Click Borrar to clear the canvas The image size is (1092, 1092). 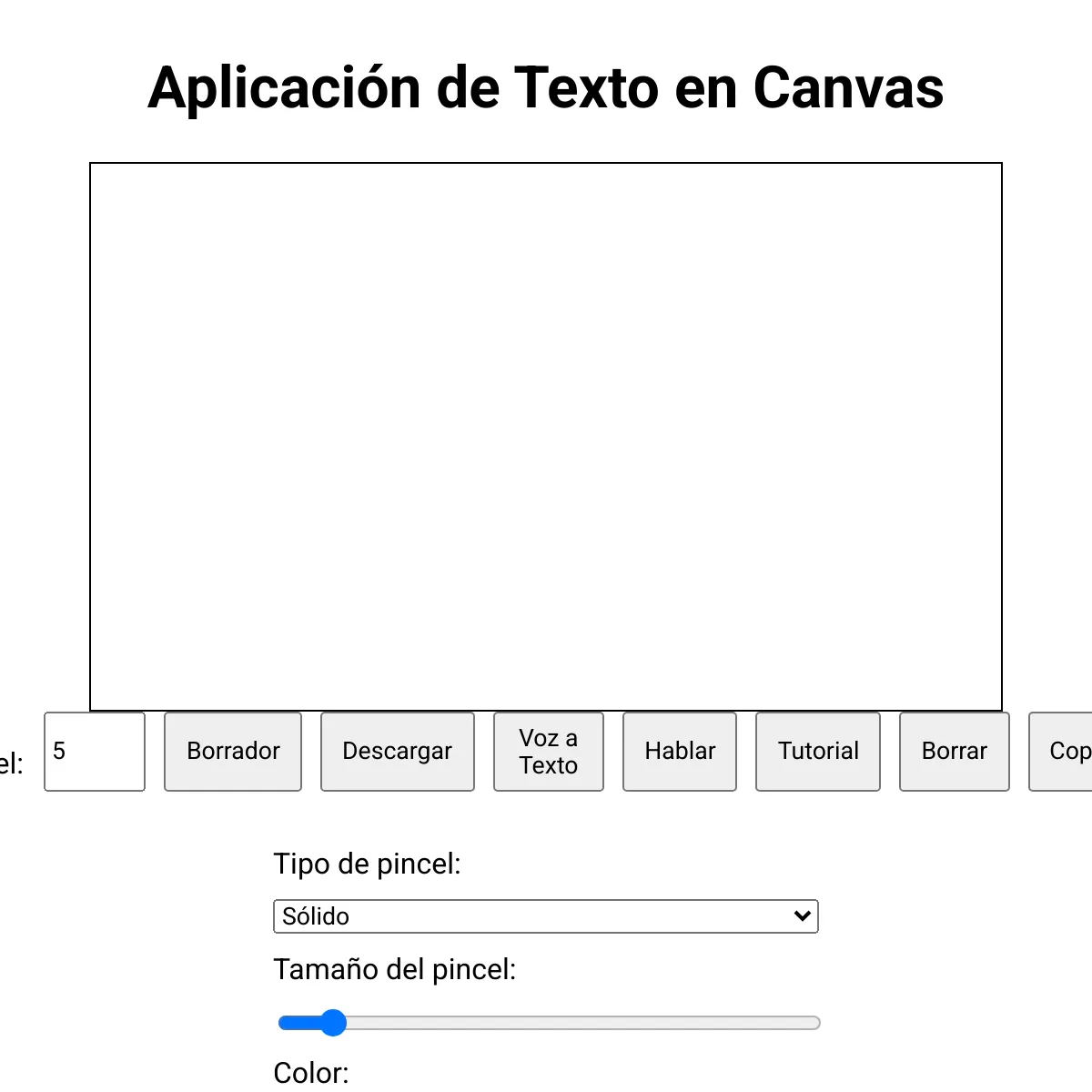tap(955, 752)
